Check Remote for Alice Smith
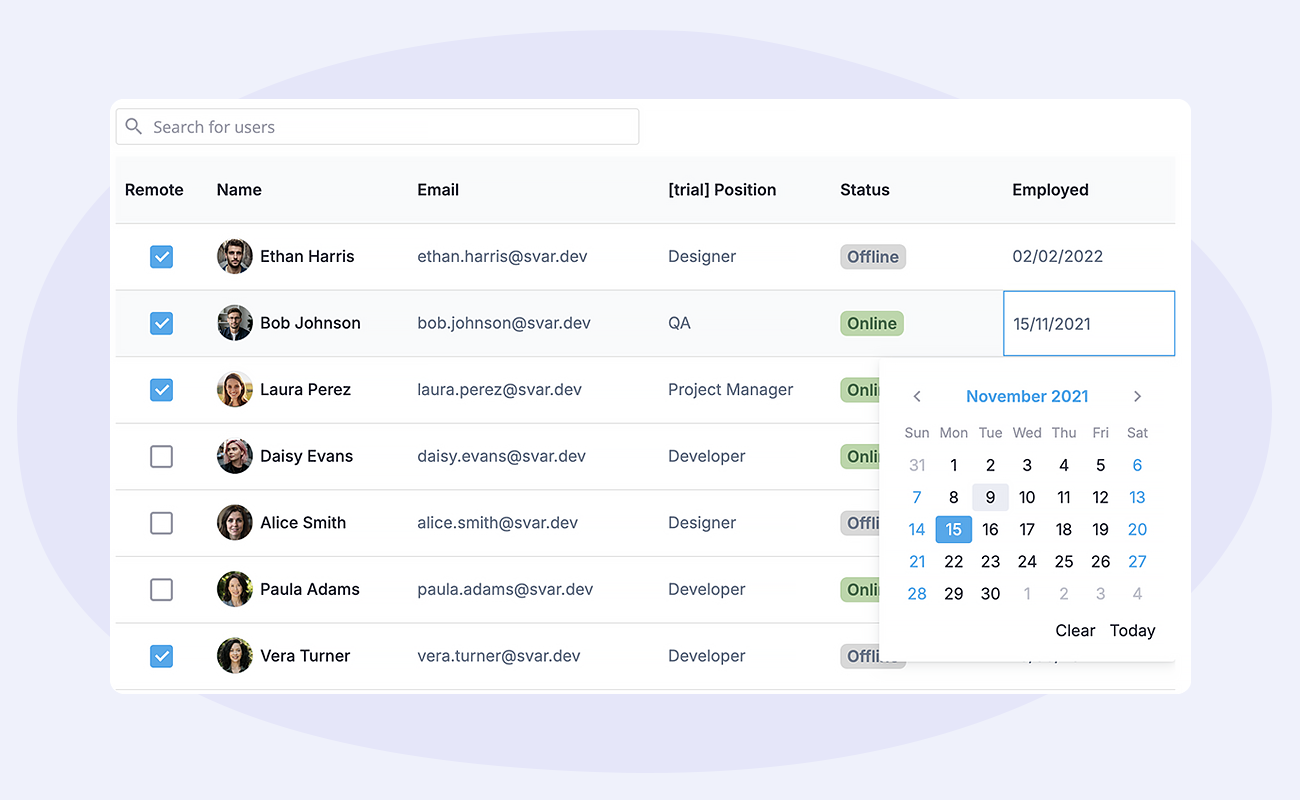1300x800 pixels. pos(161,523)
